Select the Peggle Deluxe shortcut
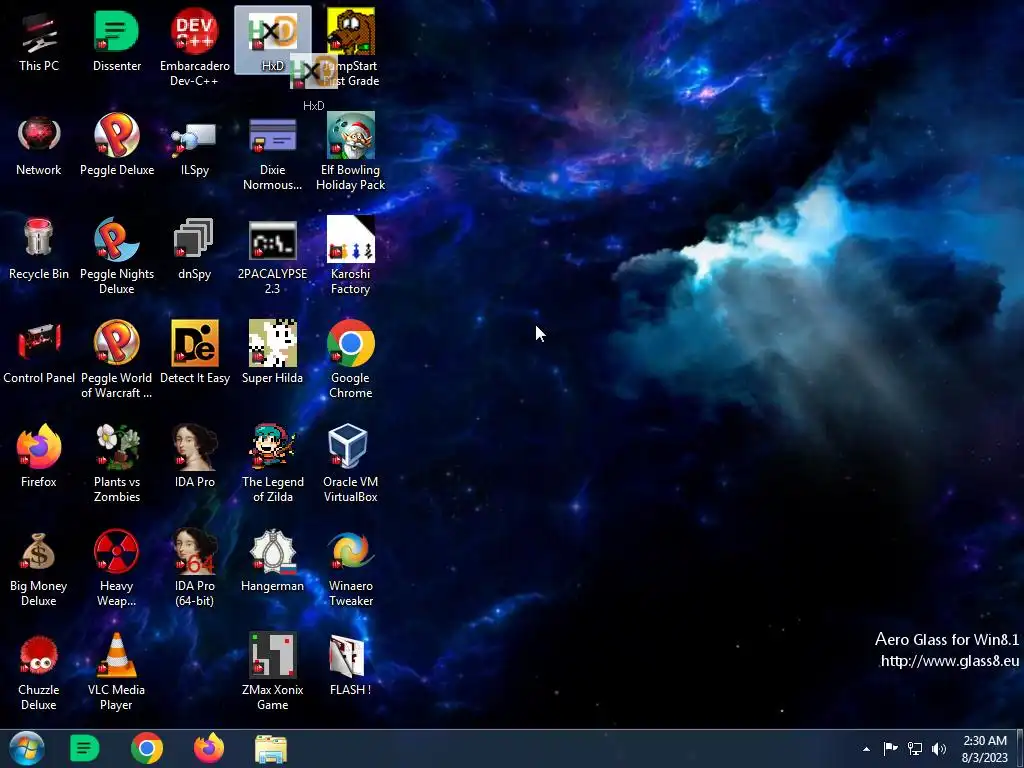 pos(117,144)
